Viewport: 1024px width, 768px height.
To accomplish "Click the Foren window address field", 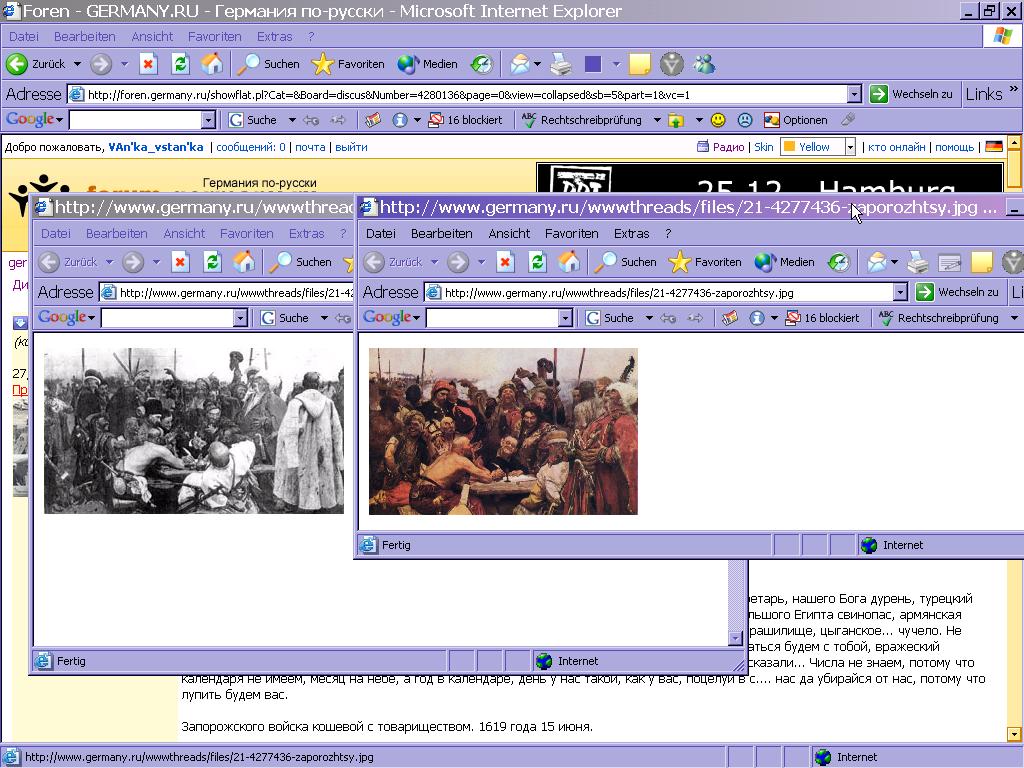I will coord(465,95).
